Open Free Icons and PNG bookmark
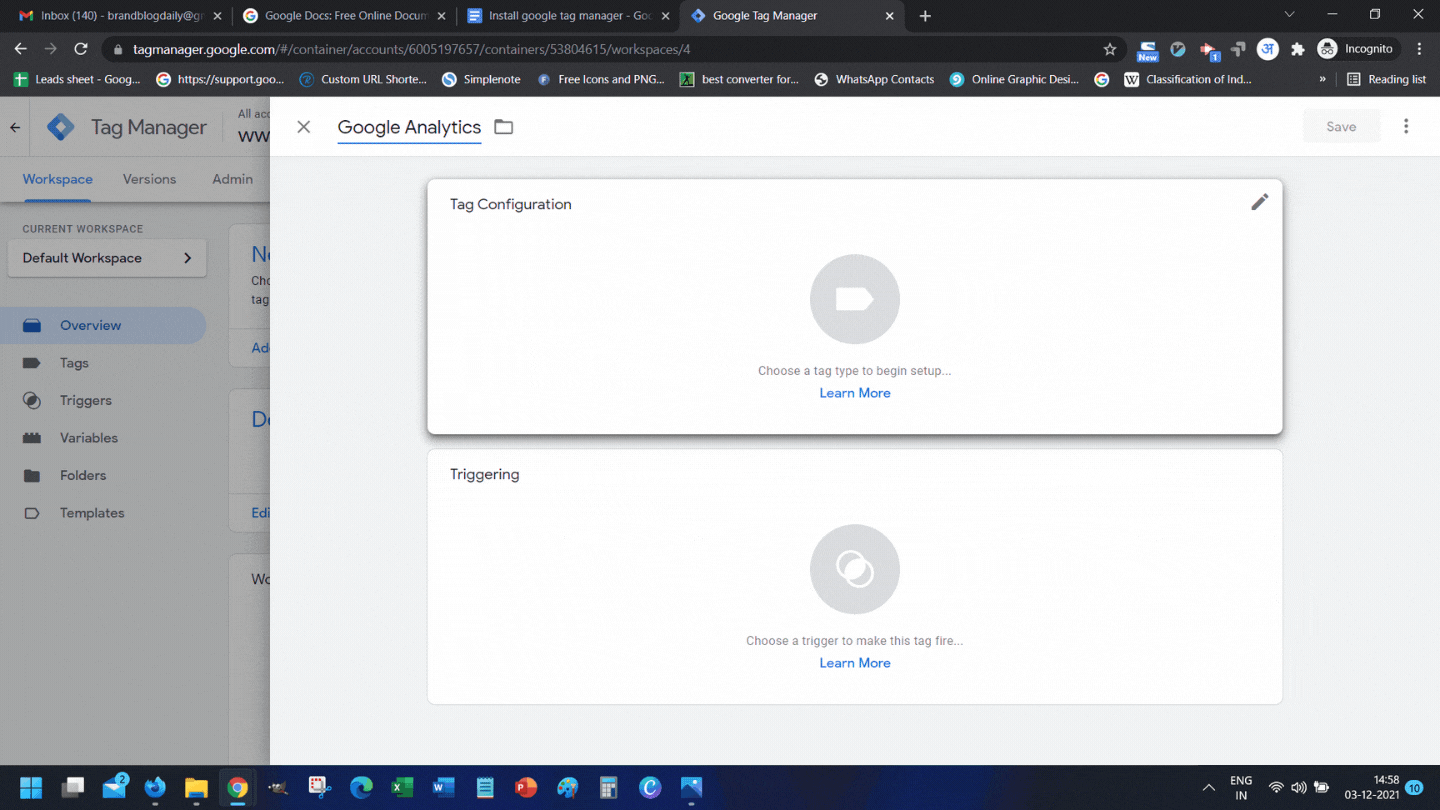Viewport: 1440px width, 810px height. tap(601, 79)
